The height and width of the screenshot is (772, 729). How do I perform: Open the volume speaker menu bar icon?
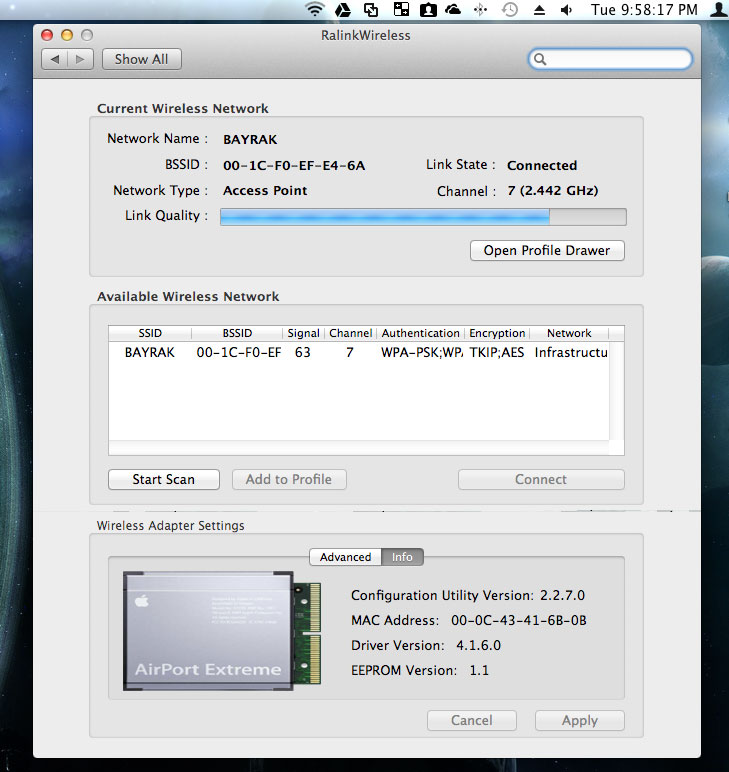[567, 9]
